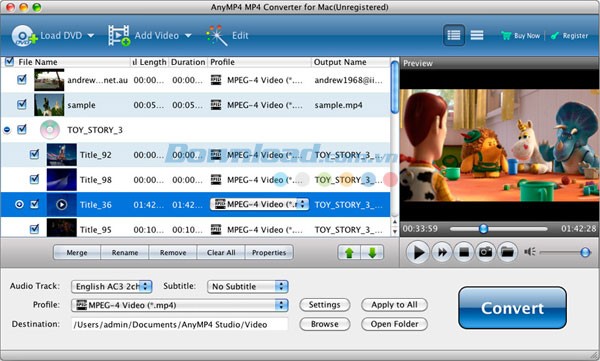Click the Open Folder button

click(x=394, y=324)
